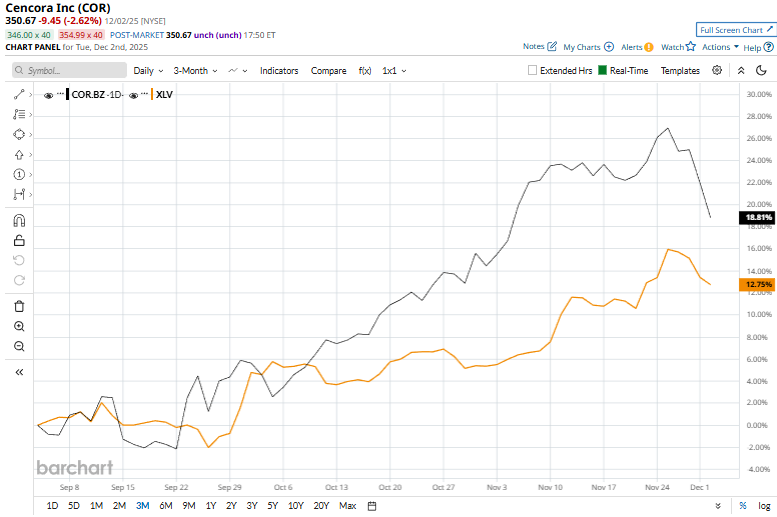Delete drawings with the trash icon

[x=19, y=306]
